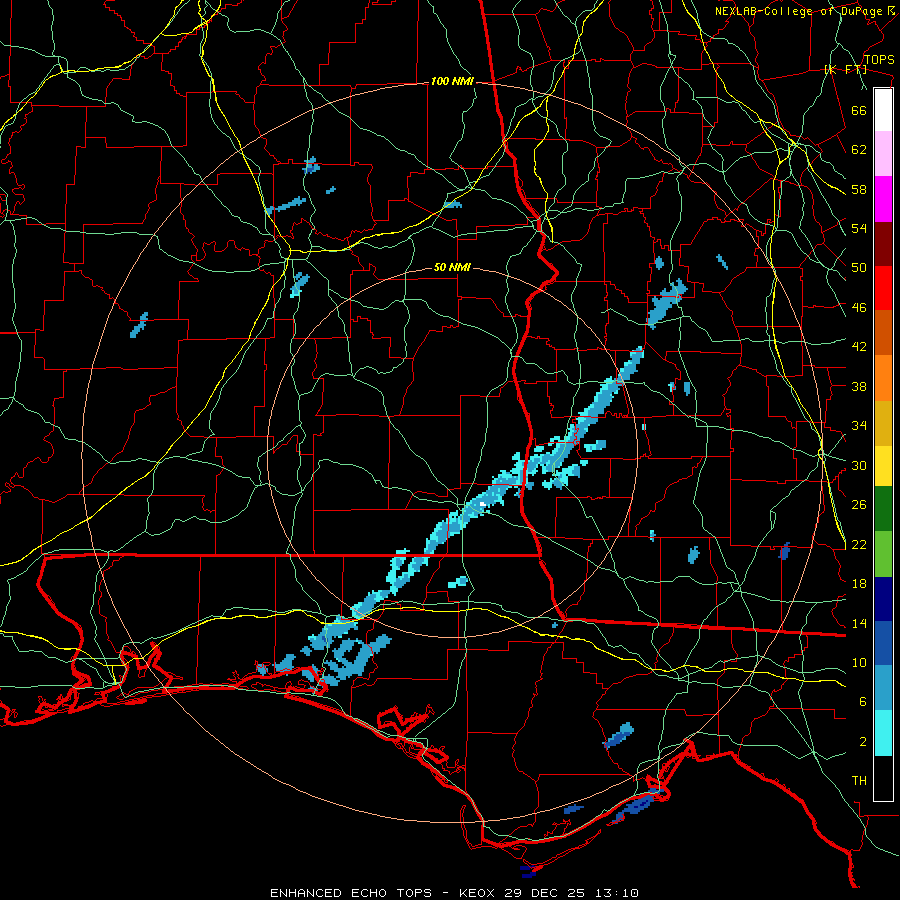Screen dimensions: 900x900
Task: Click legend value '10' beside the color bar
Action: (859, 663)
